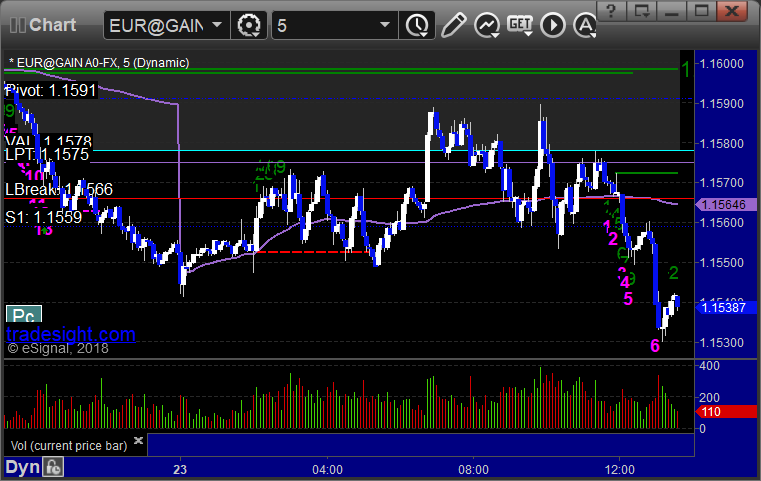Open the alerts A icon
The image size is (761, 481).
pos(585,25)
